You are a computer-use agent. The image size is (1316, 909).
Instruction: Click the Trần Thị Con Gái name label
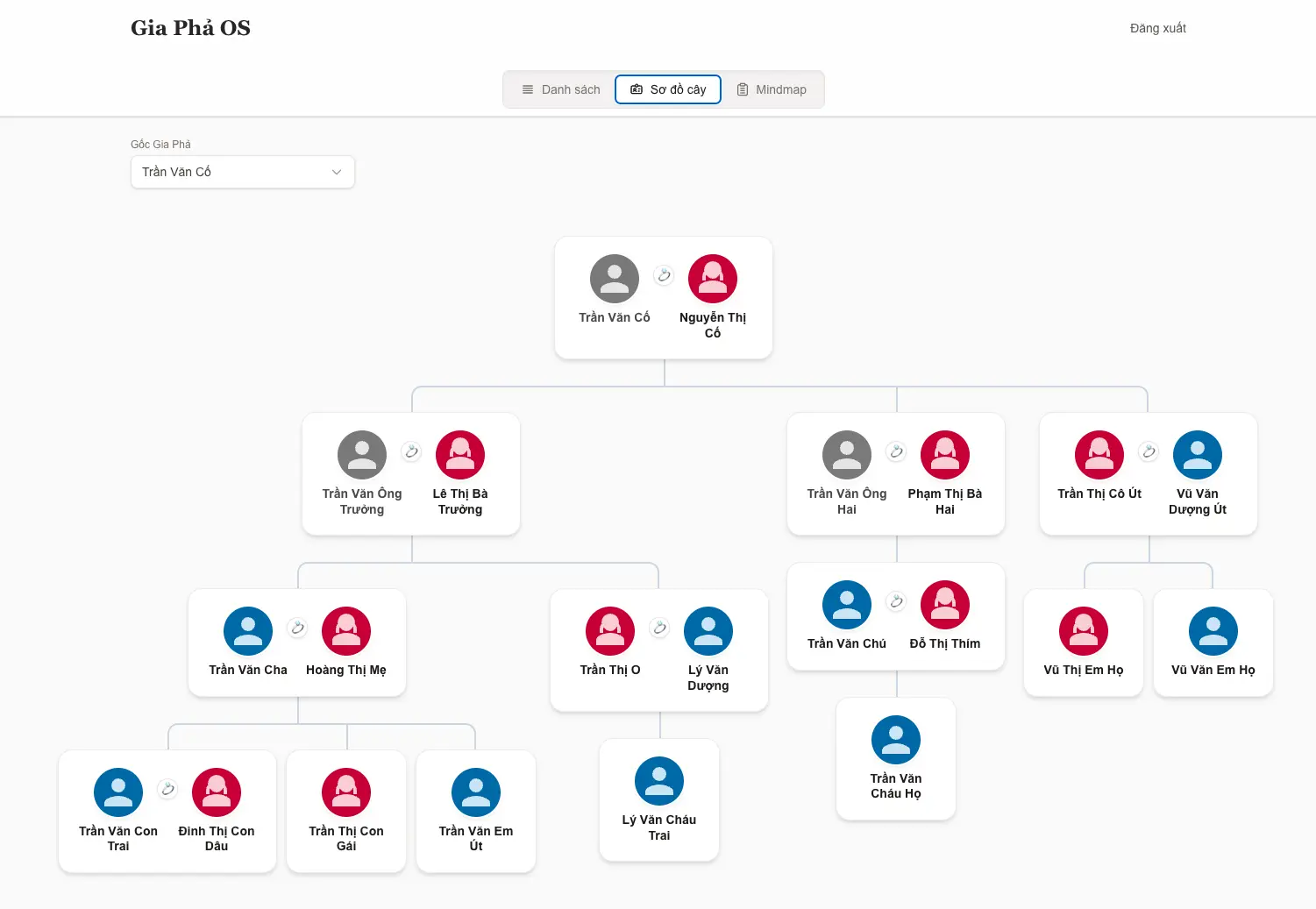click(x=345, y=838)
